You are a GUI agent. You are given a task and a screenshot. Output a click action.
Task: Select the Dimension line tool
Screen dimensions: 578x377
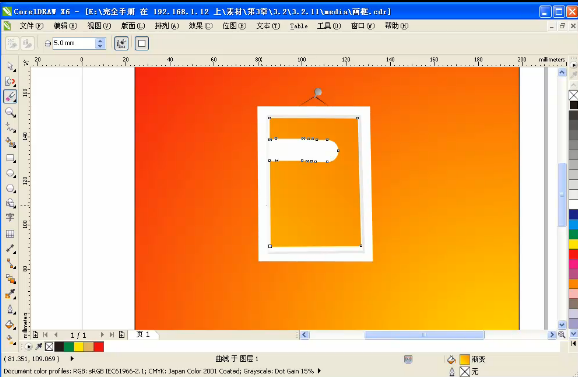(x=10, y=249)
